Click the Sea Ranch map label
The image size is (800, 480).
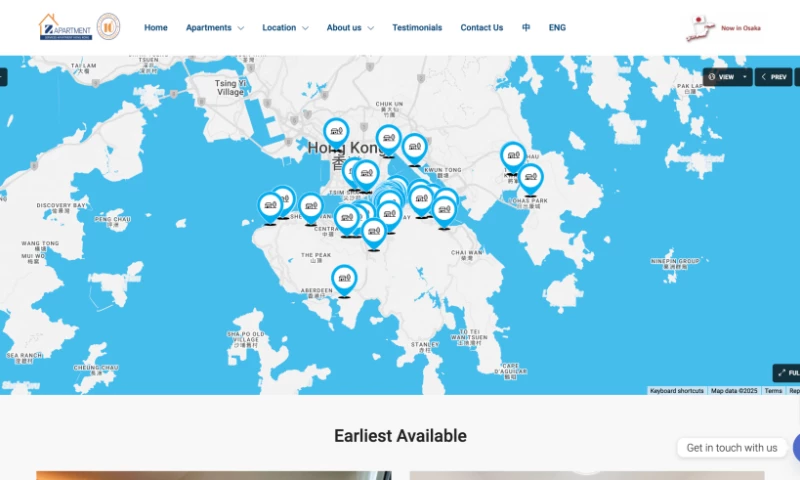(24, 358)
